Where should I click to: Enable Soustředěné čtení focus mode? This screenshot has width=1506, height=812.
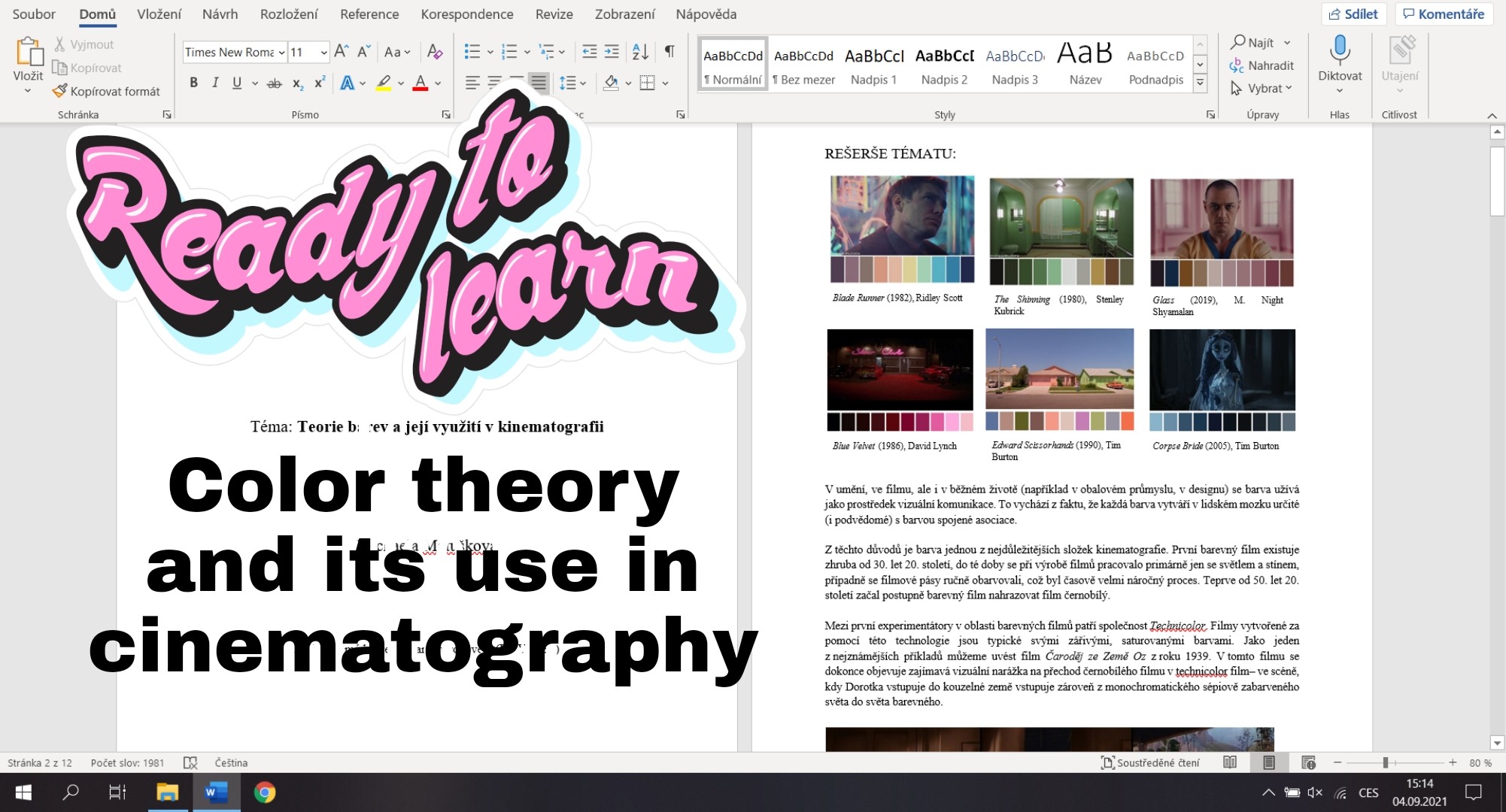[x=1150, y=762]
